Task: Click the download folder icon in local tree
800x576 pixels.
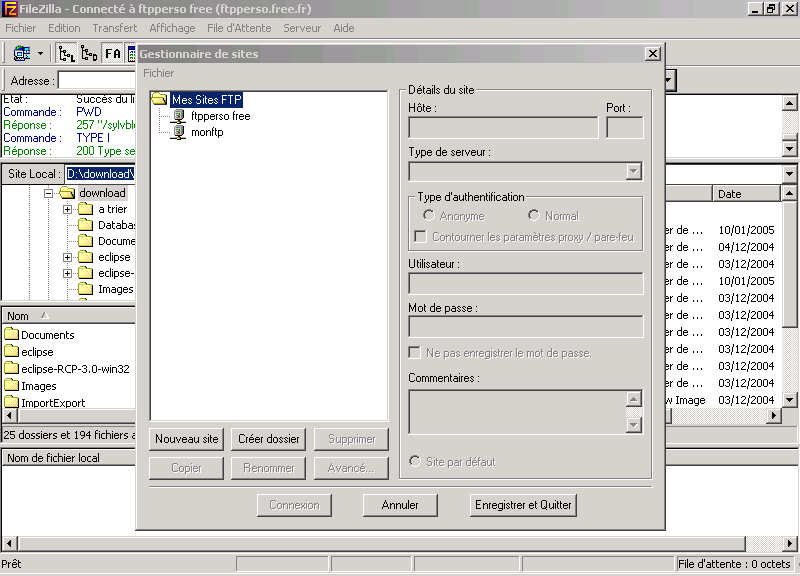Action: tap(67, 193)
